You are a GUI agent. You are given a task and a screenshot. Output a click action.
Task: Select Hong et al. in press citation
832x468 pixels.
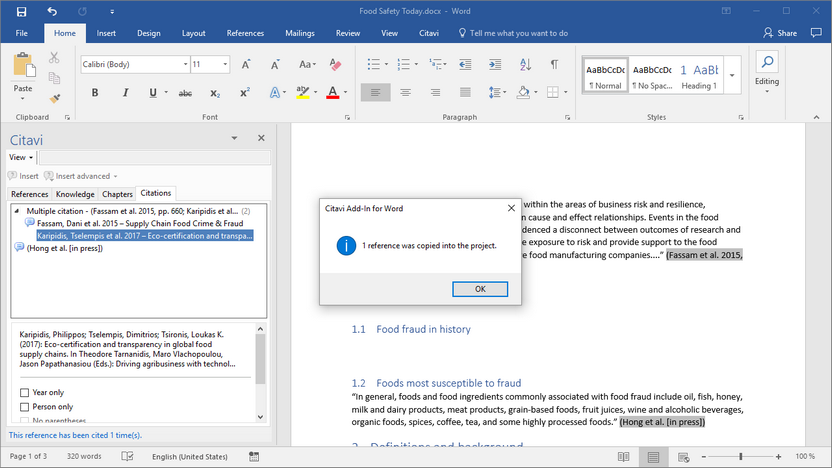[x=65, y=248]
